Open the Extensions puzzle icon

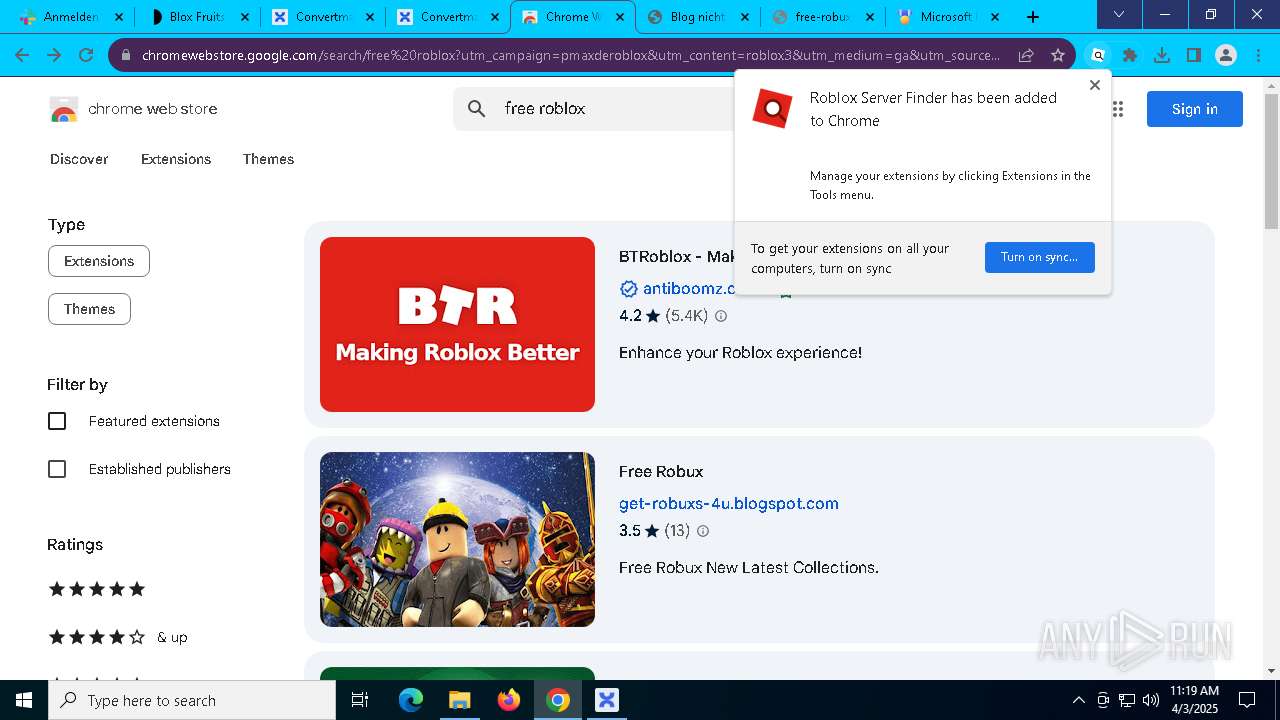click(1130, 55)
